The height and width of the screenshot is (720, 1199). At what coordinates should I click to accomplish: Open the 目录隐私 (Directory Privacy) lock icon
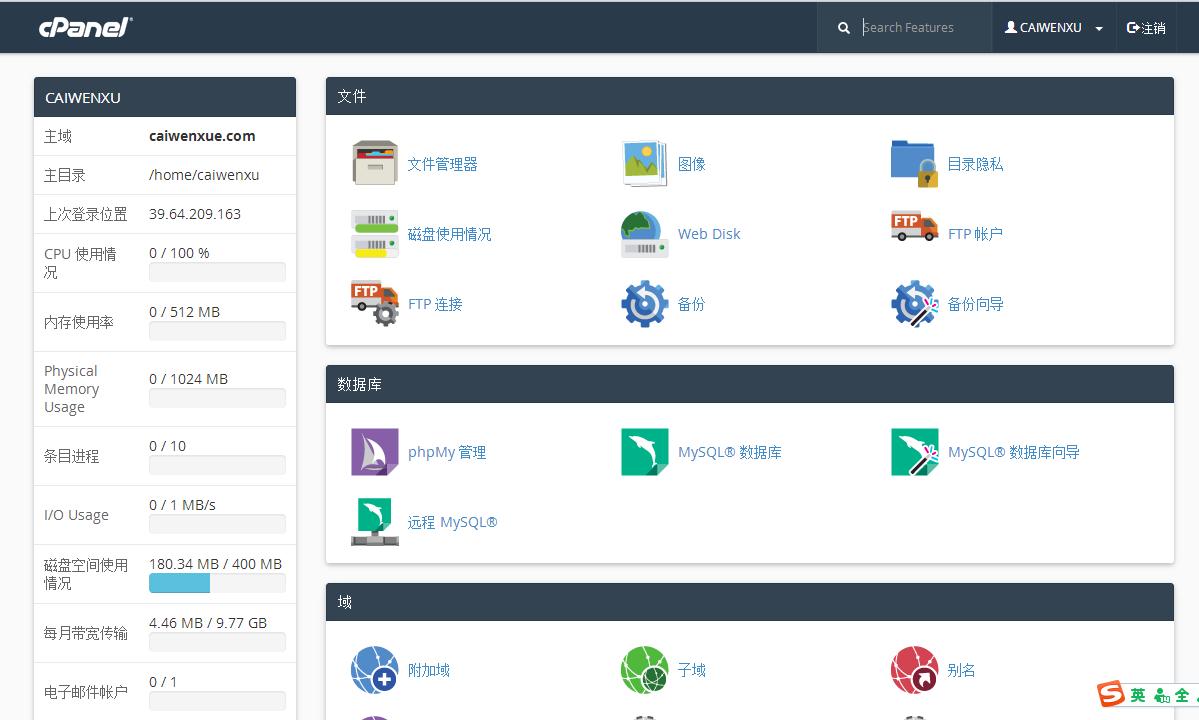(914, 159)
